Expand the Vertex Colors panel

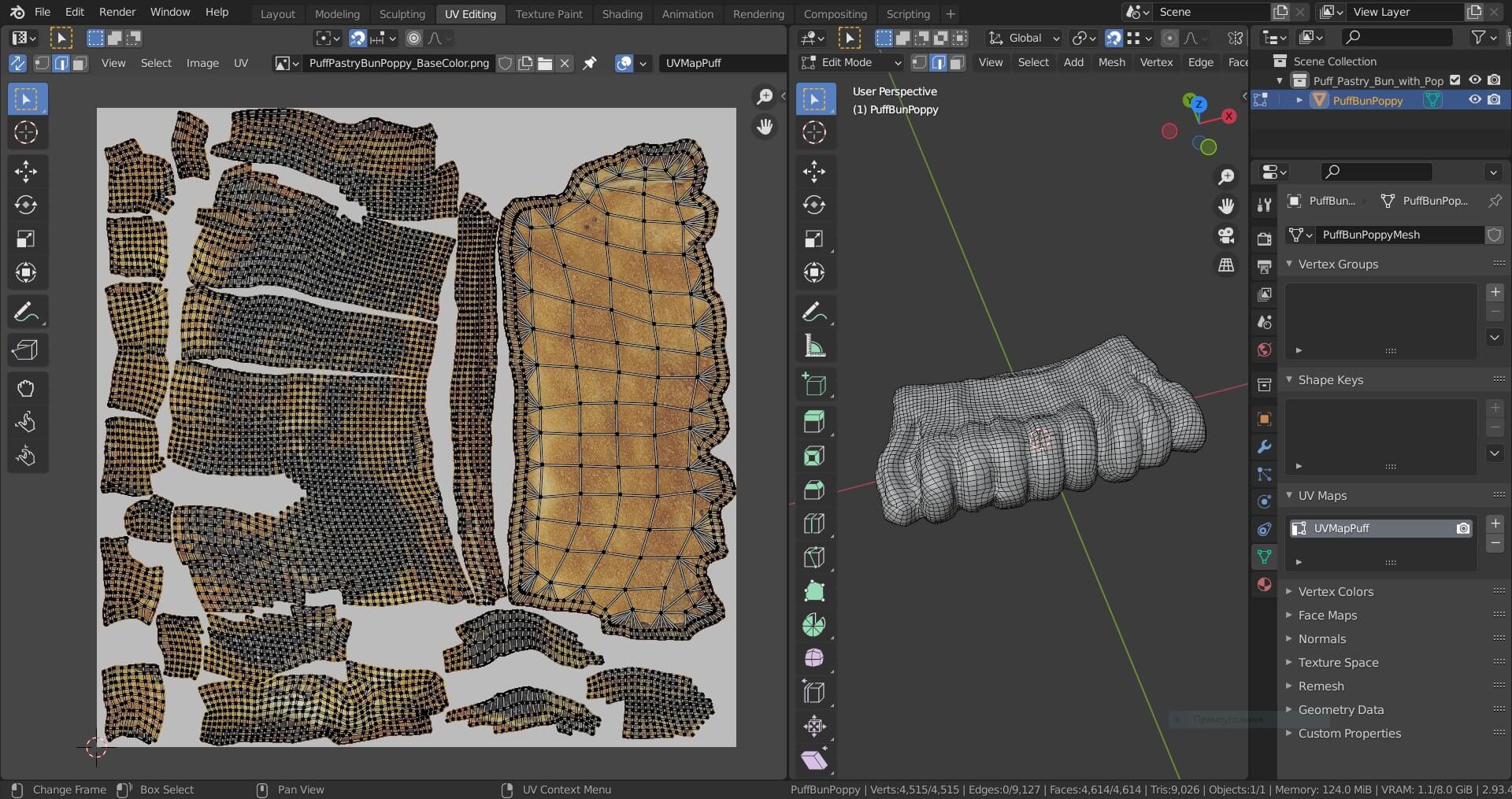[x=1335, y=591]
